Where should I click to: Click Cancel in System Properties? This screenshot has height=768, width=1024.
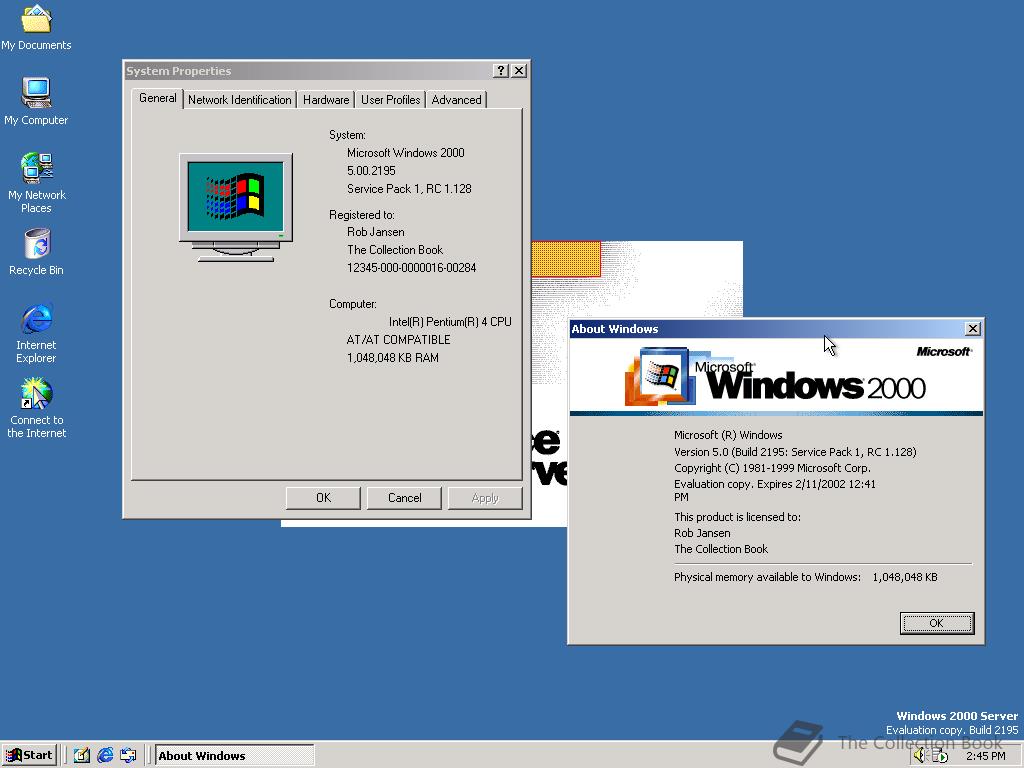coord(404,498)
